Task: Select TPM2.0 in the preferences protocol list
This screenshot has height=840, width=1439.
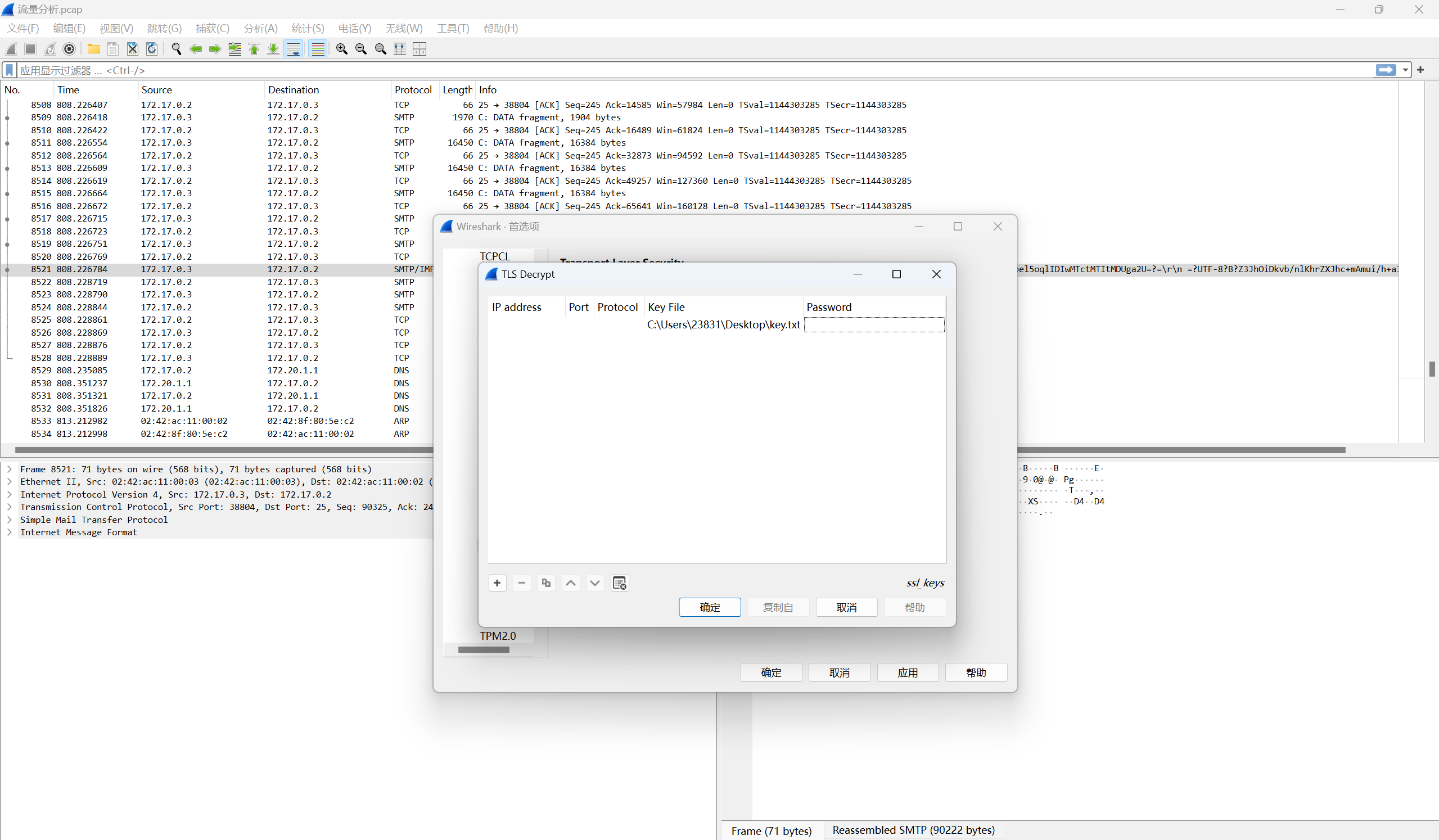Action: pos(497,635)
